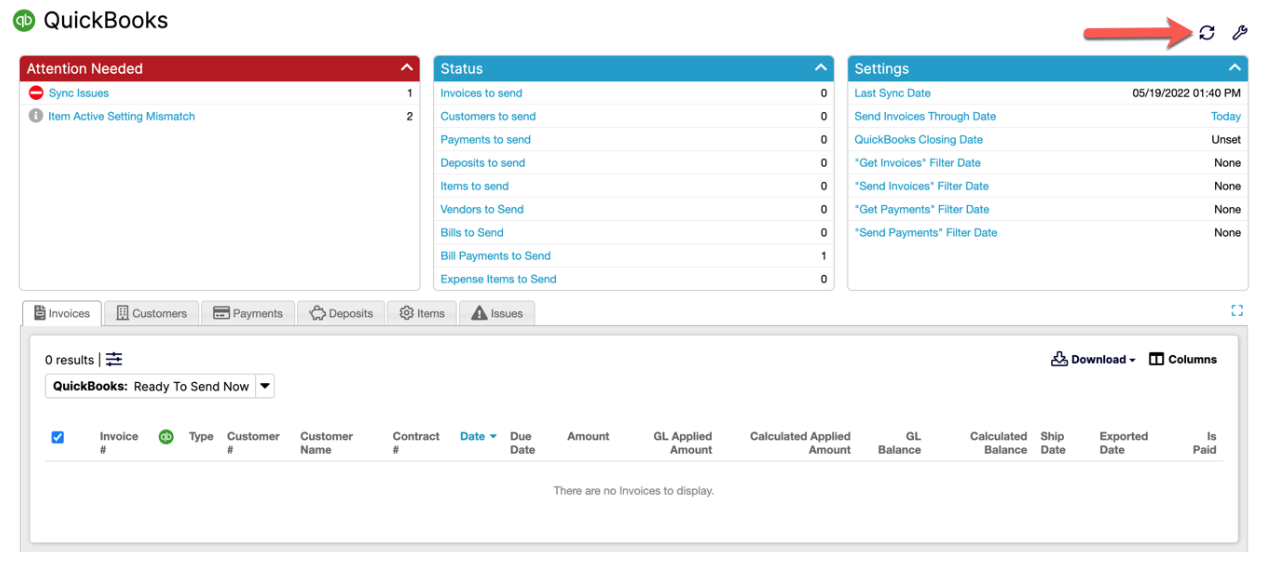Open the filter sliders icon beside results
Image resolution: width=1261 pixels, height=564 pixels.
tap(114, 359)
